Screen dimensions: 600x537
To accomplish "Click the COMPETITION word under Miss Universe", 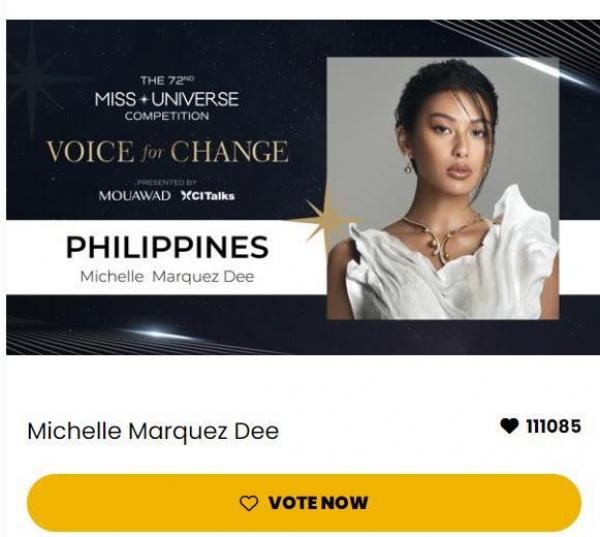I will point(167,116).
